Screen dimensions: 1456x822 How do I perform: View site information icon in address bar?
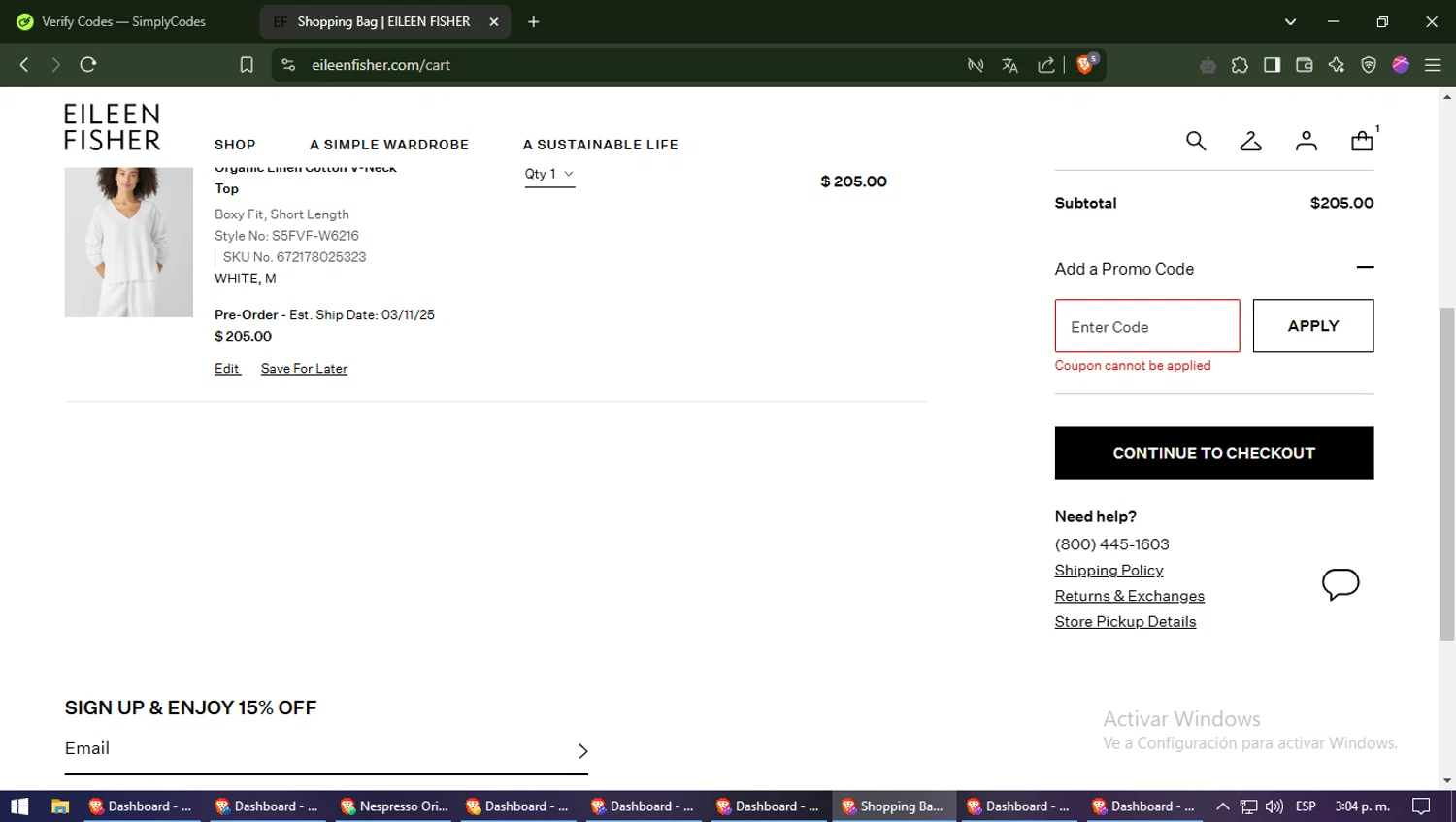[x=288, y=65]
